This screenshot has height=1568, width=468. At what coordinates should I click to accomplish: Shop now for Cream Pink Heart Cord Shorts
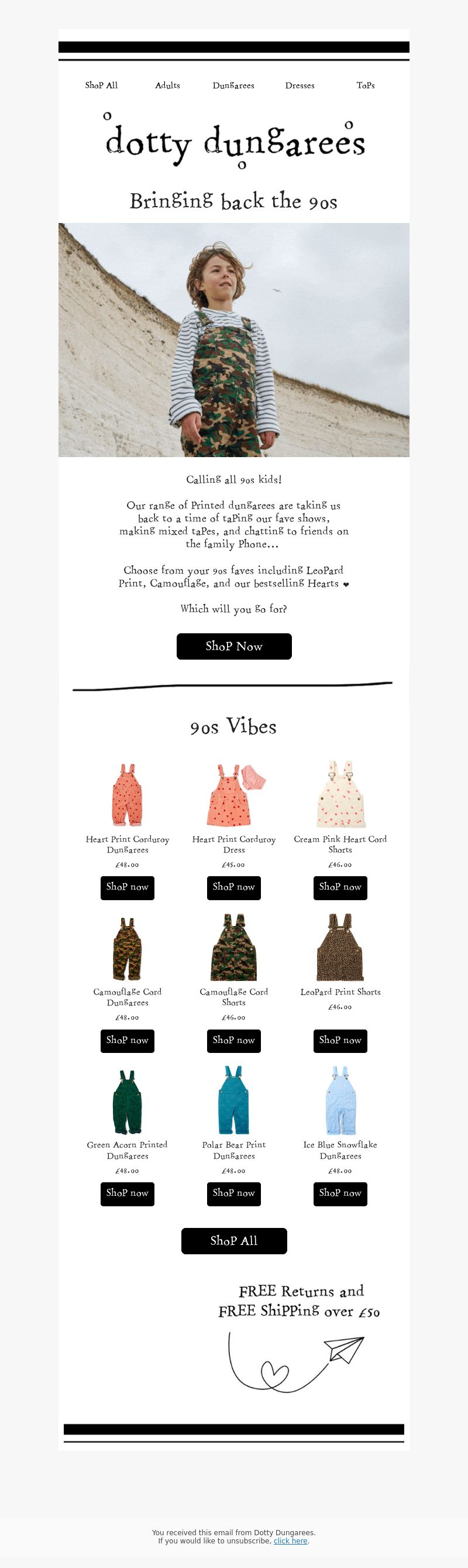[340, 887]
